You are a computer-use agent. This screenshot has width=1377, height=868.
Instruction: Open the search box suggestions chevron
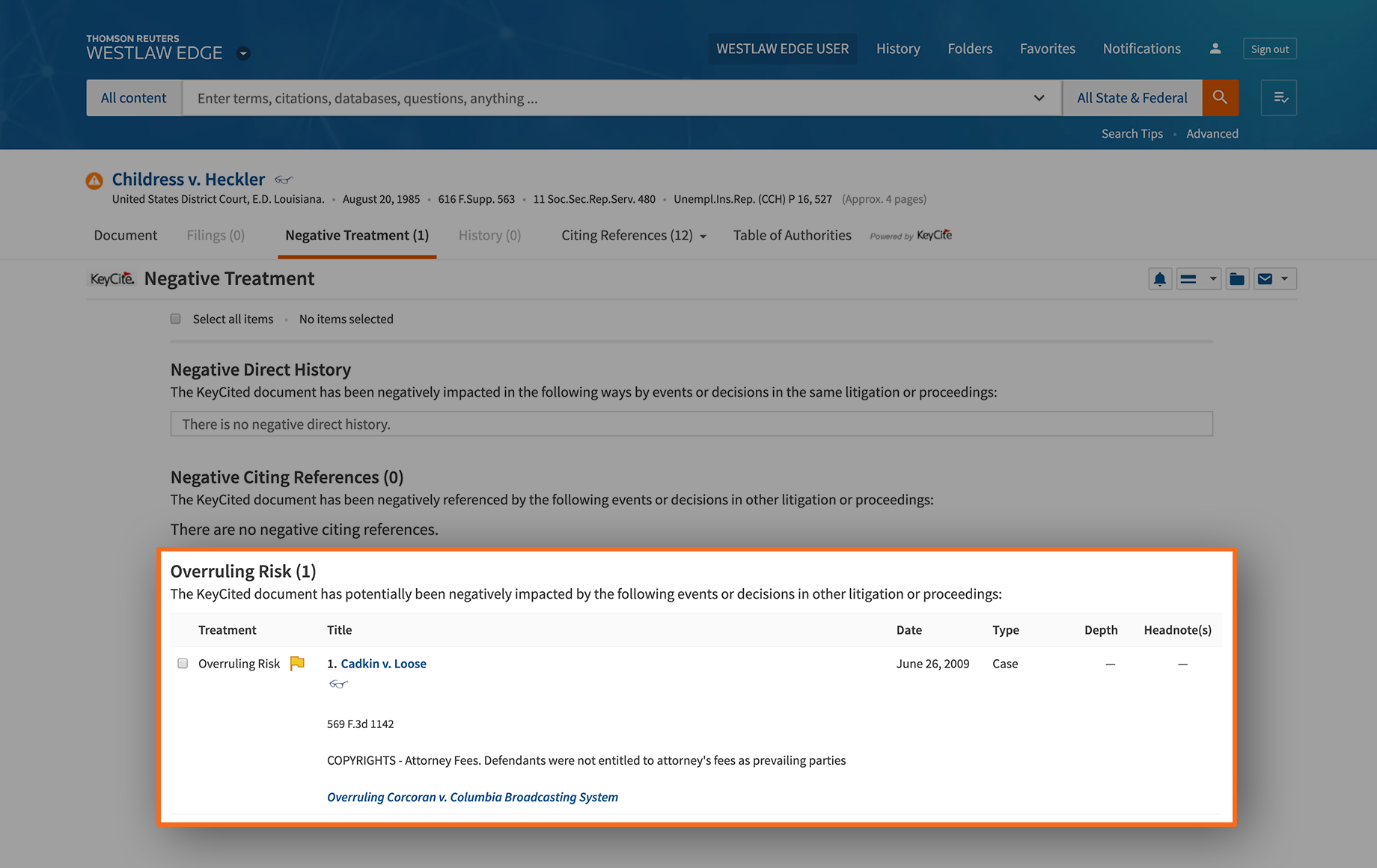pos(1039,98)
